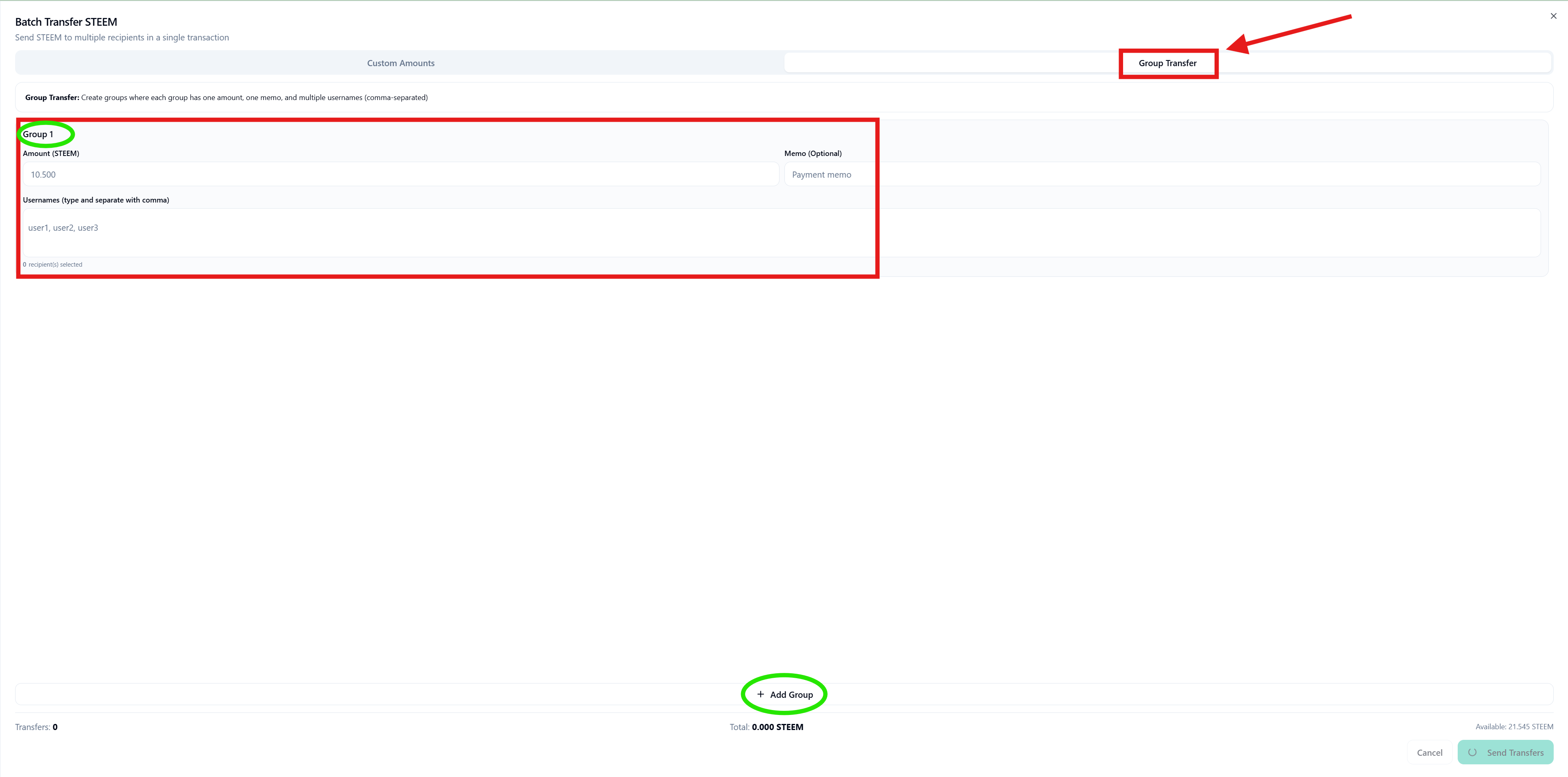Switch to the Custom Amounts tab
Screen dimensions: 1568x777
tap(400, 63)
